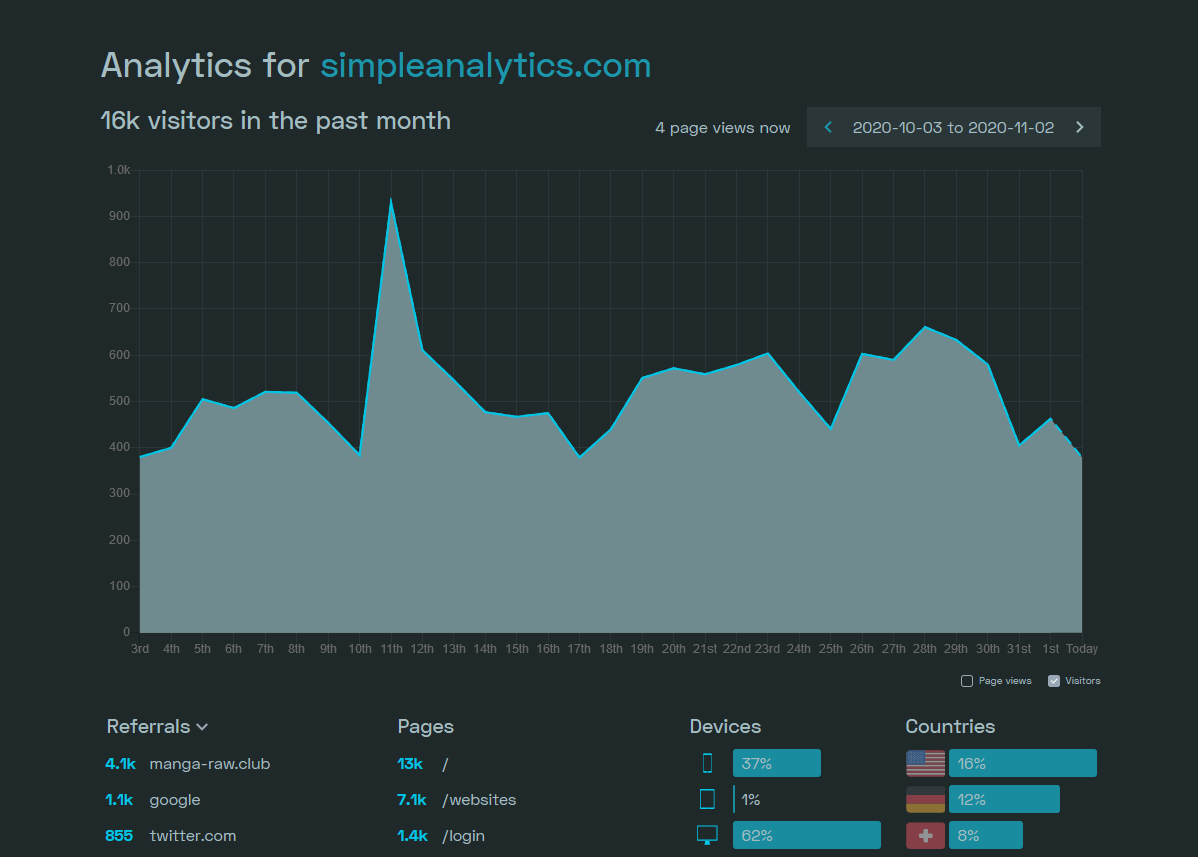The width and height of the screenshot is (1198, 857).
Task: Click the 31st label on the x-axis
Action: (1019, 648)
